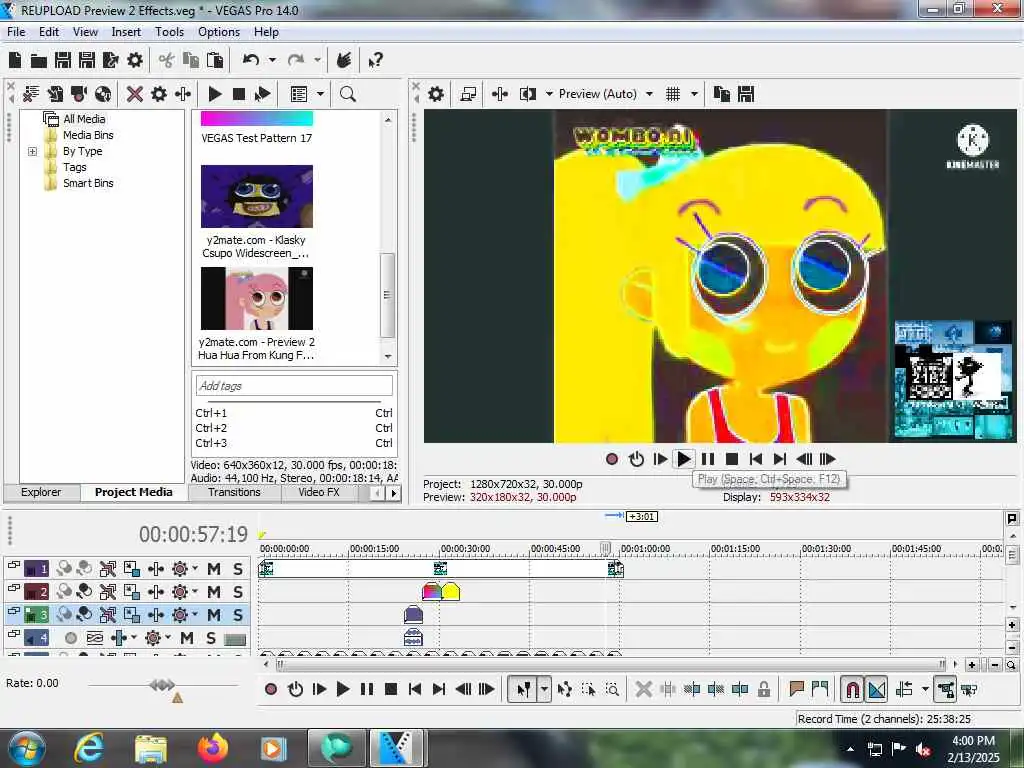Click the Paste clipboard icon
Viewport: 1024px width, 768px height.
pos(215,61)
